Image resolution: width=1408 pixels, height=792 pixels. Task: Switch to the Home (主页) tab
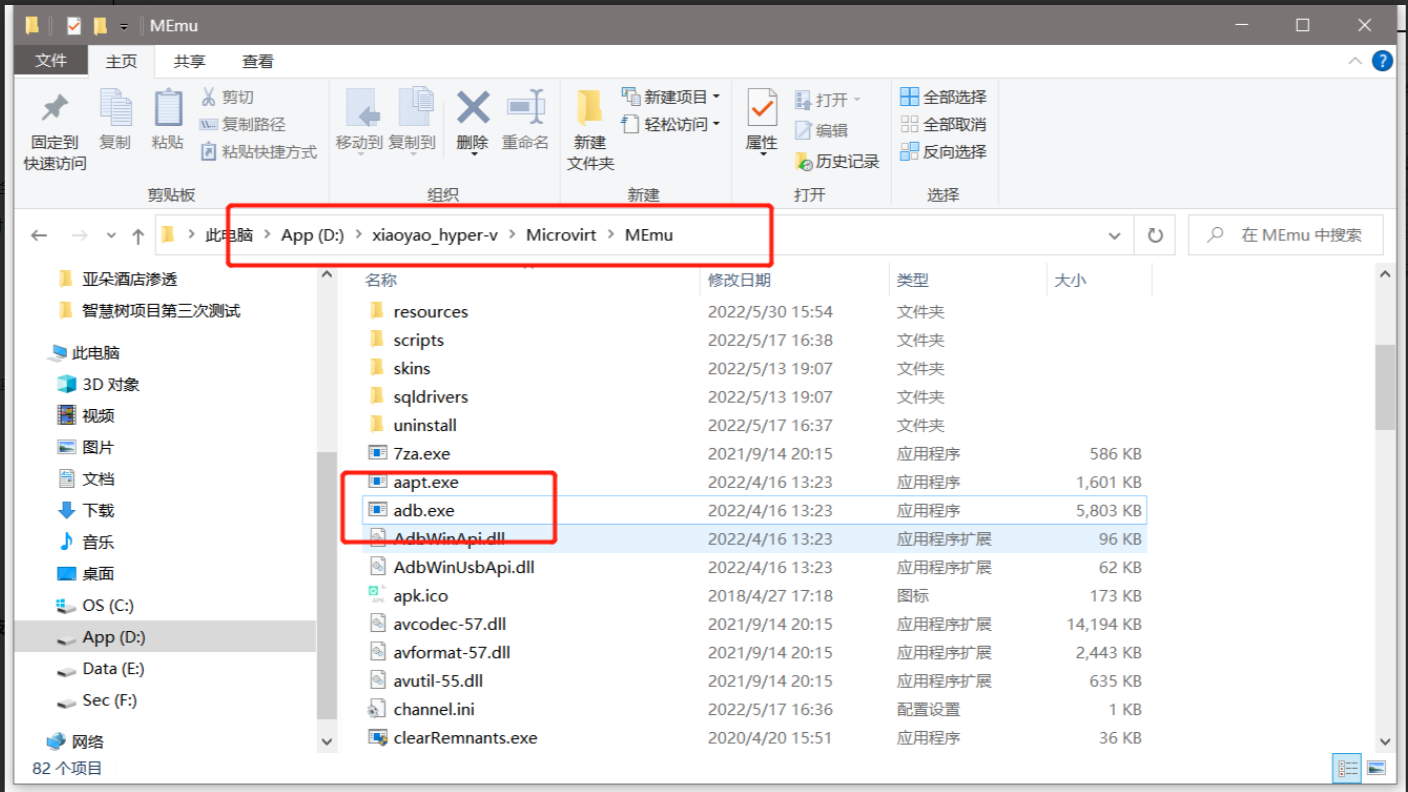[121, 61]
